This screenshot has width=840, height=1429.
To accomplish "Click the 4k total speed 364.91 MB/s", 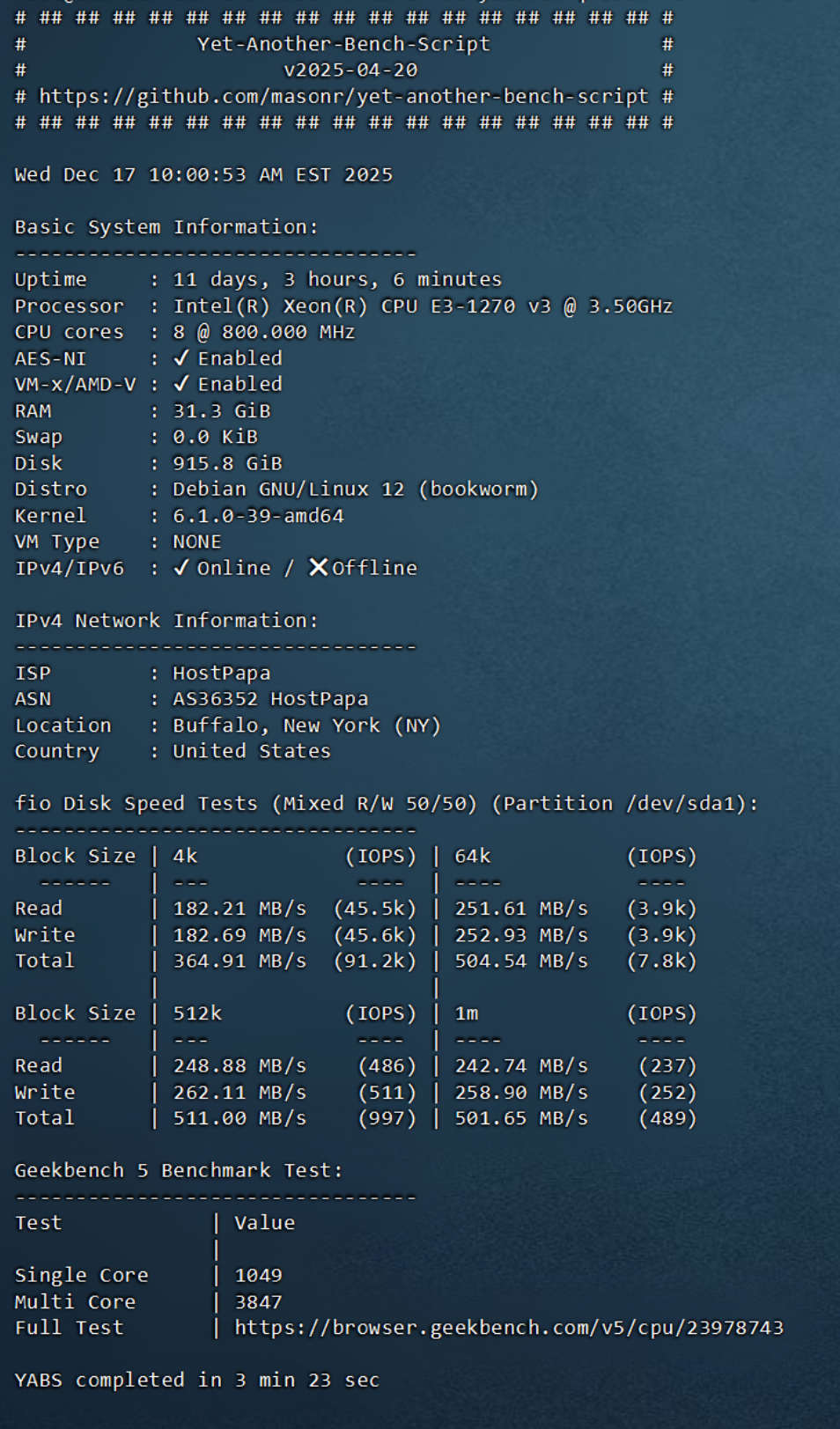I will point(239,961).
